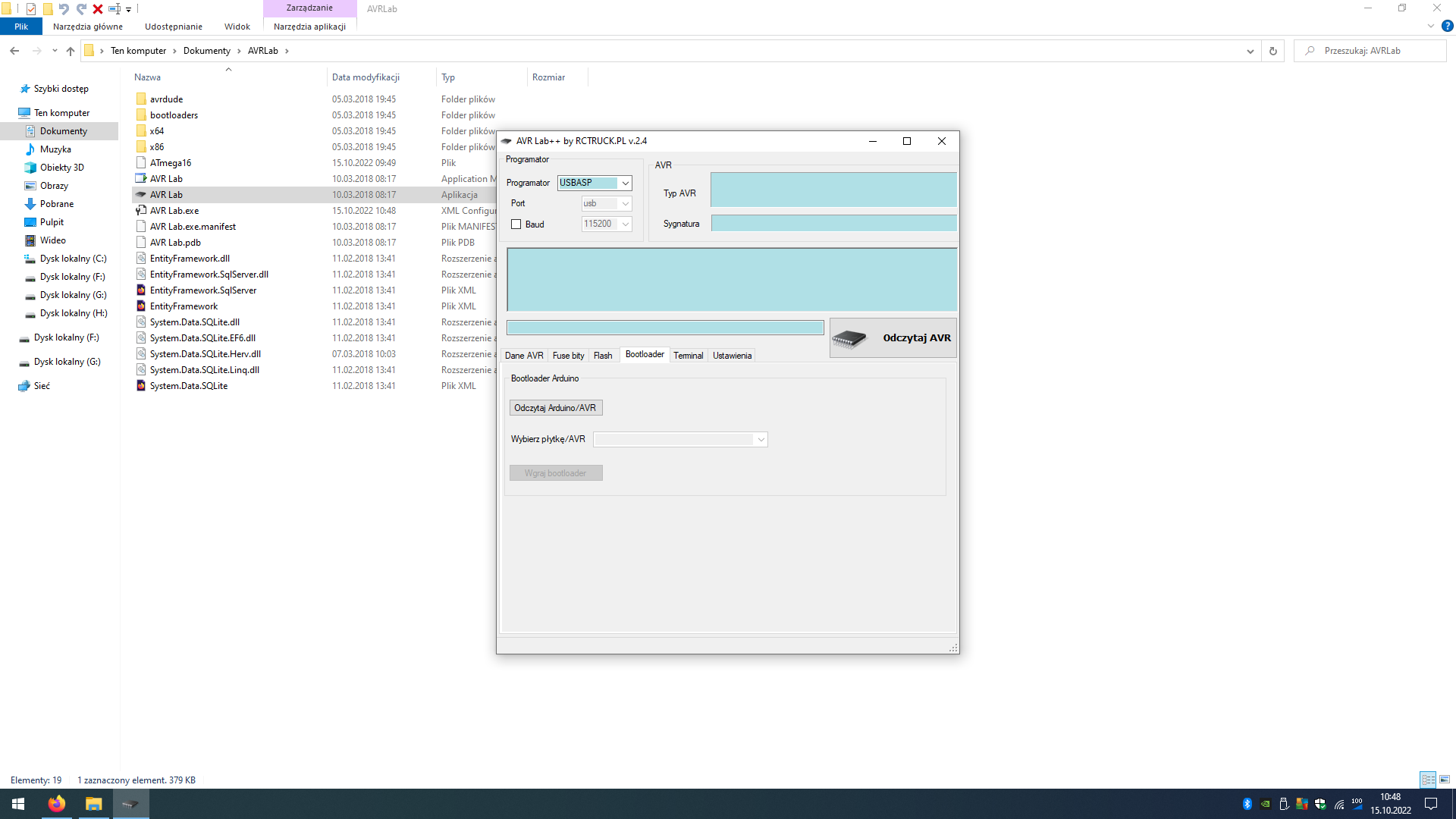Select the ATmega16 file in list
This screenshot has width=1456, height=819.
click(171, 163)
